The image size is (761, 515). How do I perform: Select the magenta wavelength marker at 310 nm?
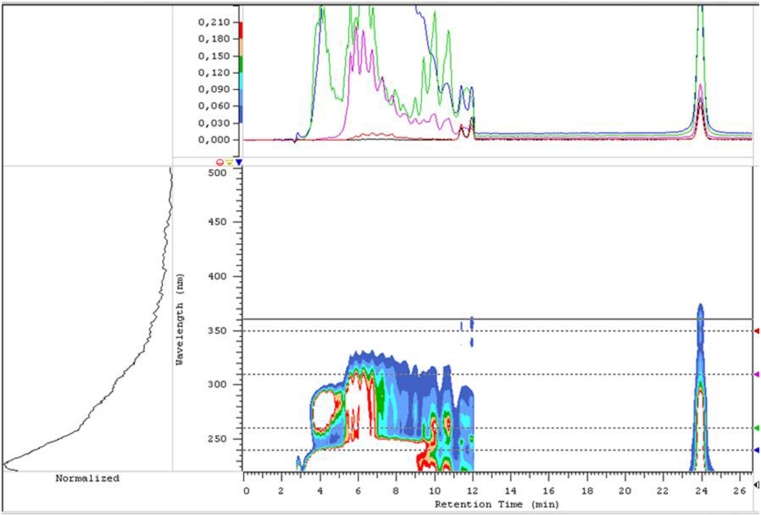tap(756, 374)
